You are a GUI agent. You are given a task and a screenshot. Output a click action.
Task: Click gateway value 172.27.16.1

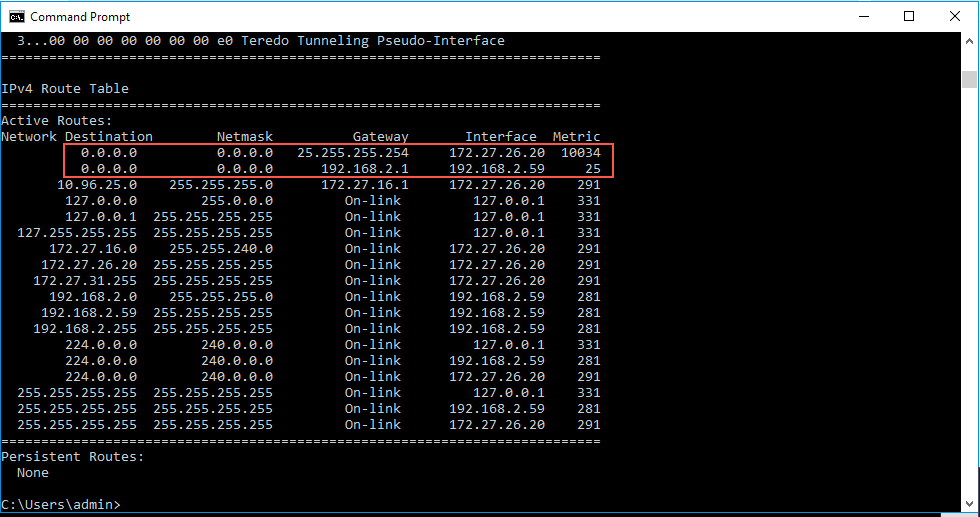[x=364, y=184]
